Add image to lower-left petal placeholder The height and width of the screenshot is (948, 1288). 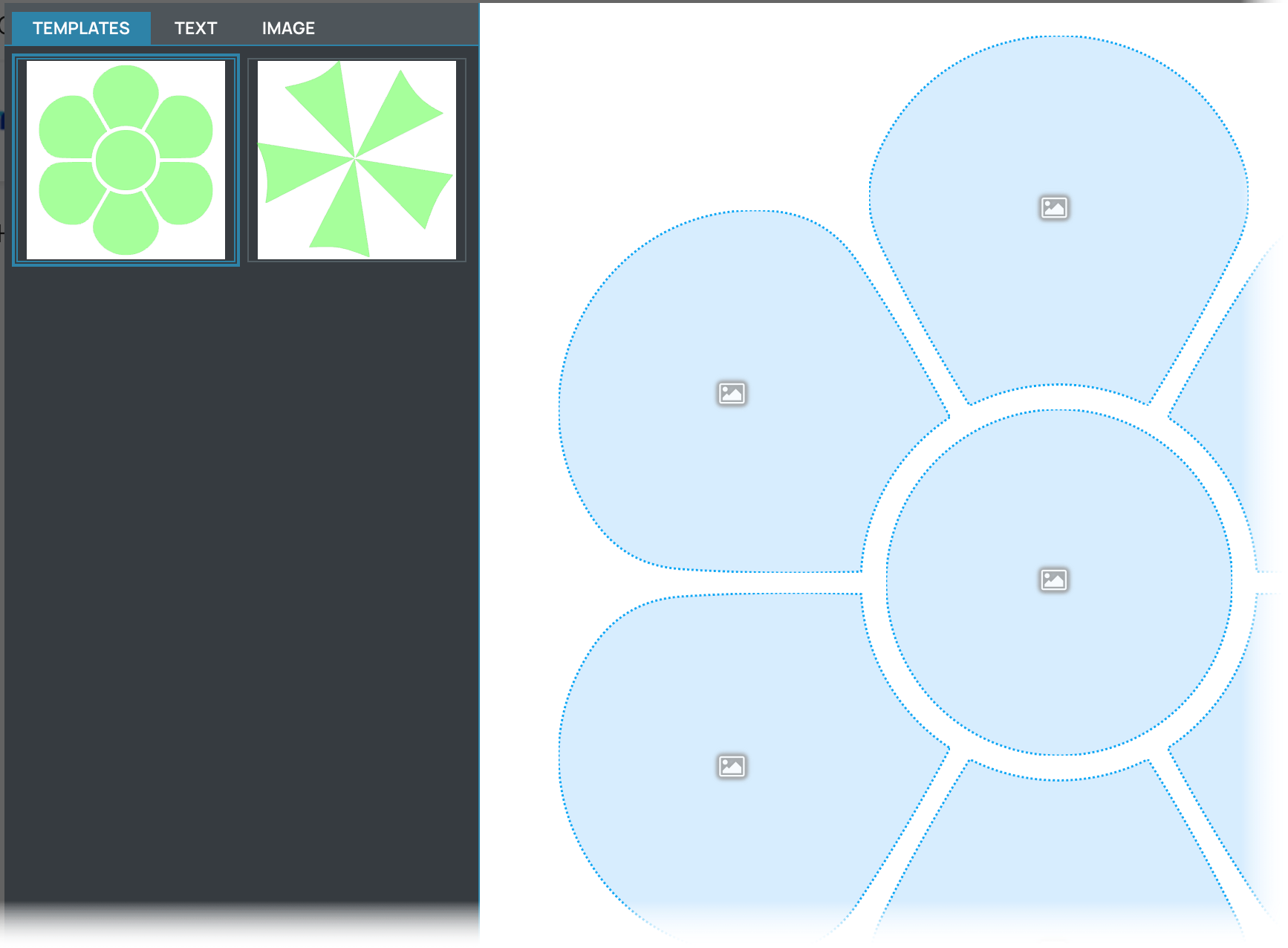tap(732, 766)
